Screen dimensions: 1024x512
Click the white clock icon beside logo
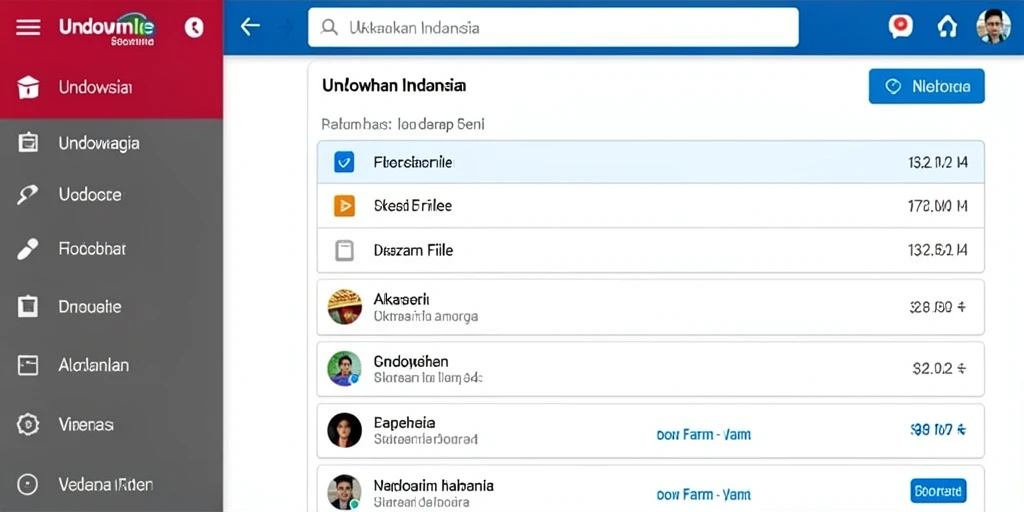pos(194,27)
